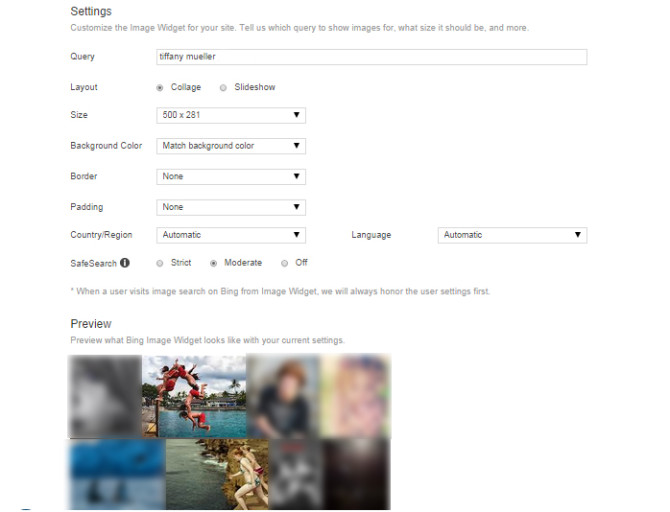Set SafeSearch to Moderate

point(213,263)
